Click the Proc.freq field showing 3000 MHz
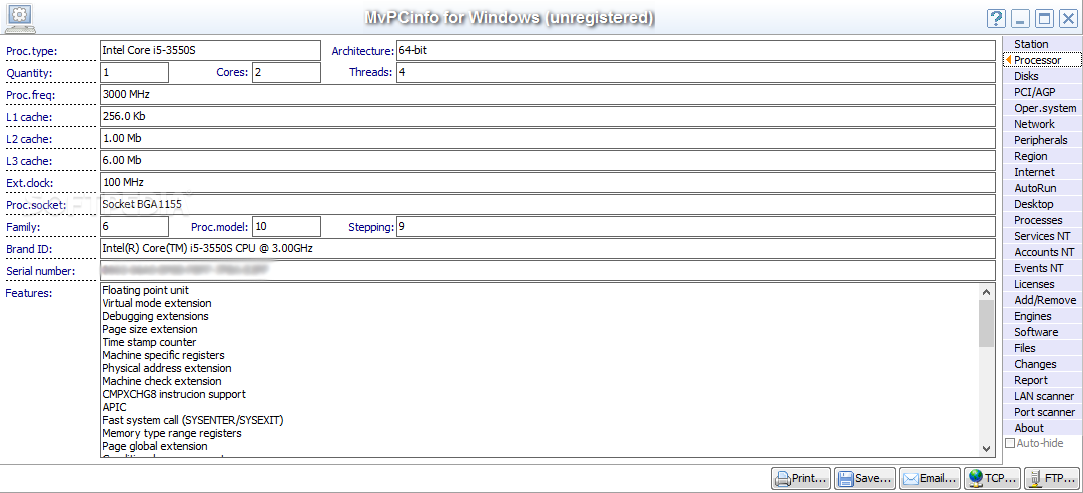 547,94
